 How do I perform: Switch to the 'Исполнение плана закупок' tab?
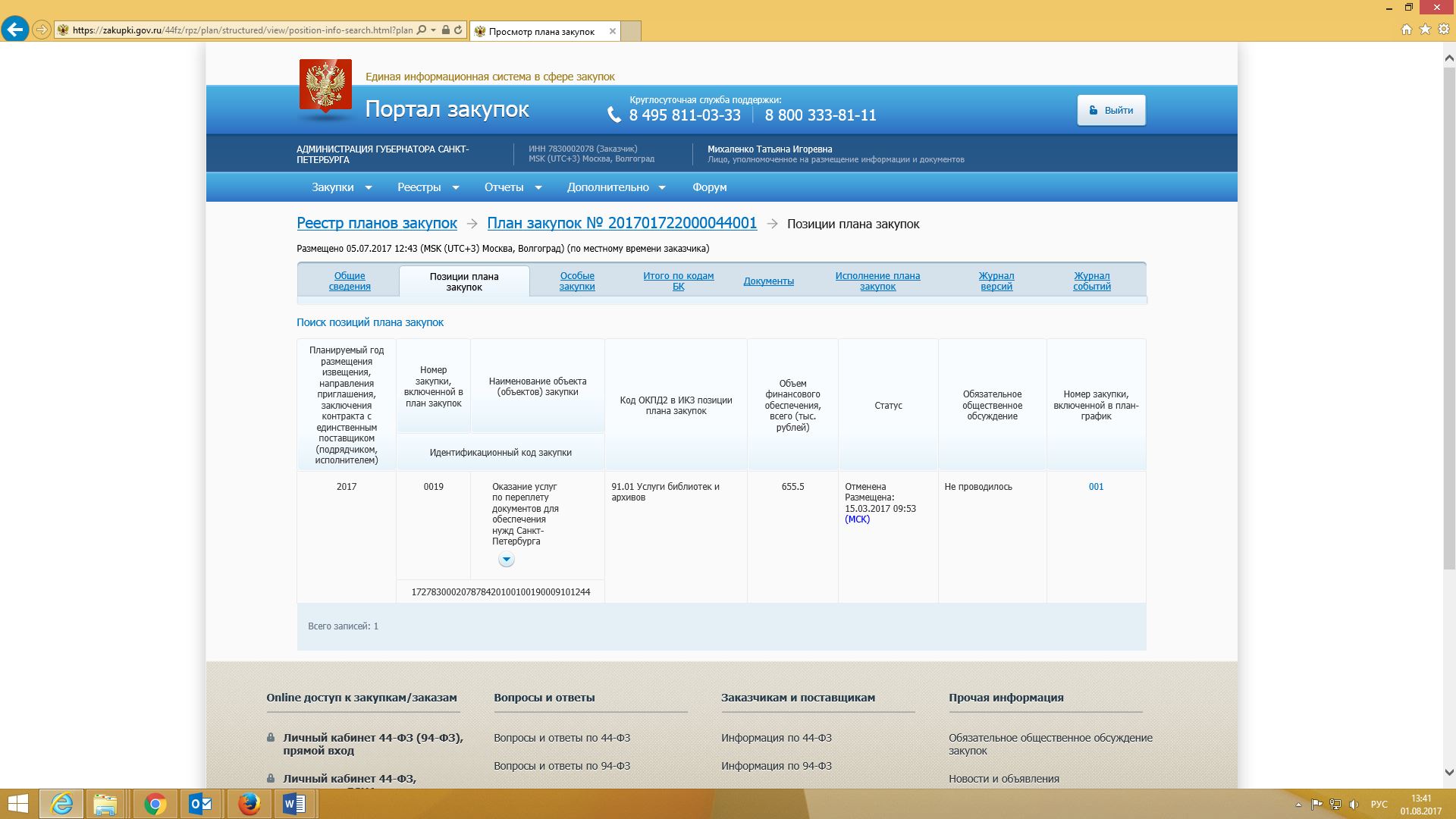pyautogui.click(x=877, y=281)
